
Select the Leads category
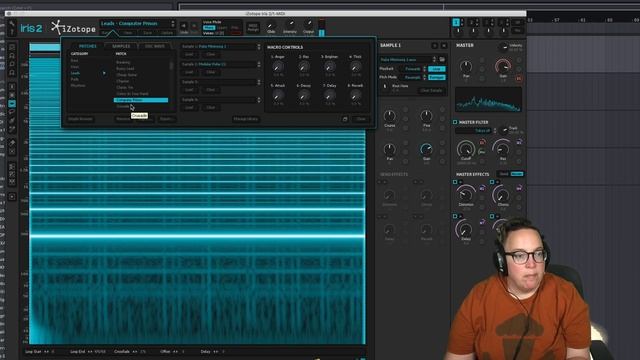click(76, 73)
